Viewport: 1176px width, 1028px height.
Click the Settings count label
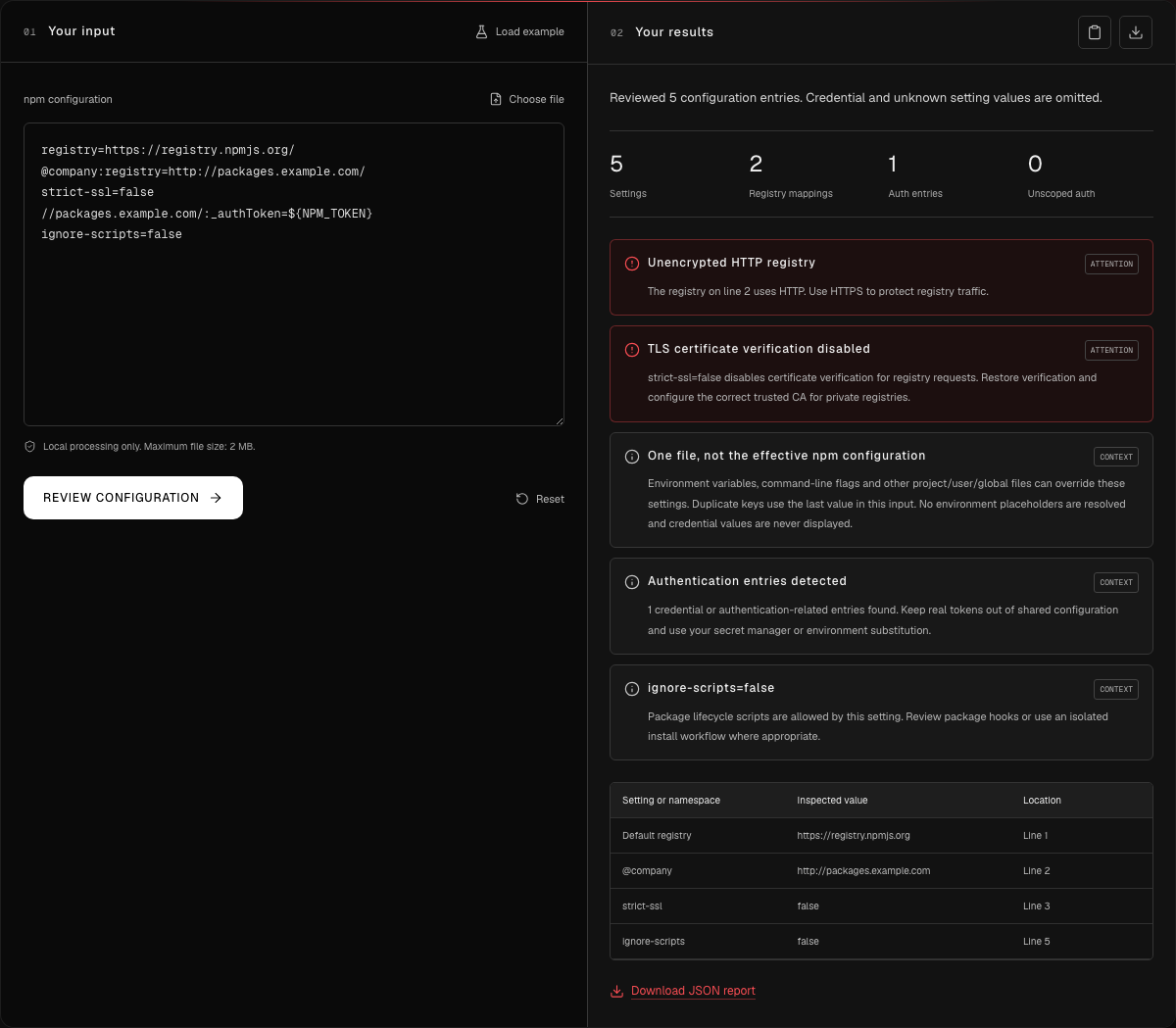click(628, 194)
